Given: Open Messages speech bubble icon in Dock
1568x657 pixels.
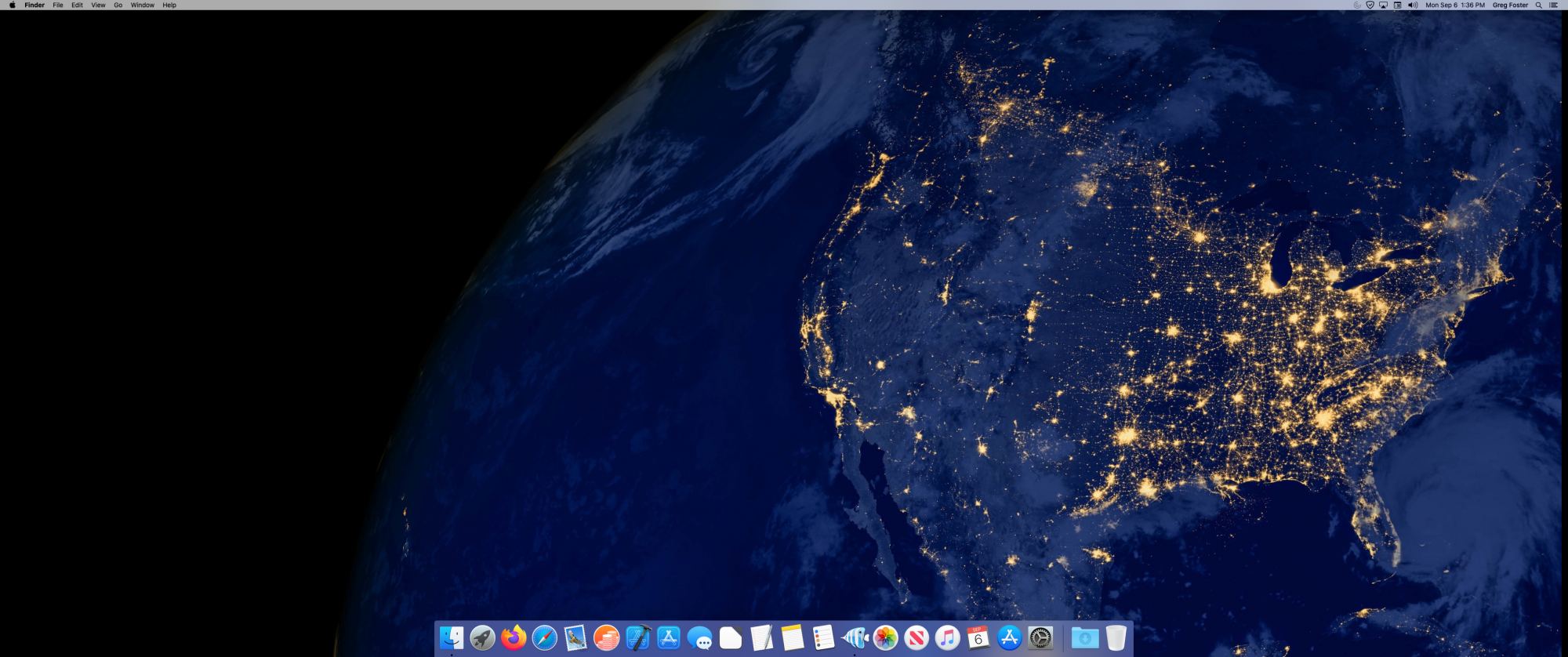Looking at the screenshot, I should 700,638.
